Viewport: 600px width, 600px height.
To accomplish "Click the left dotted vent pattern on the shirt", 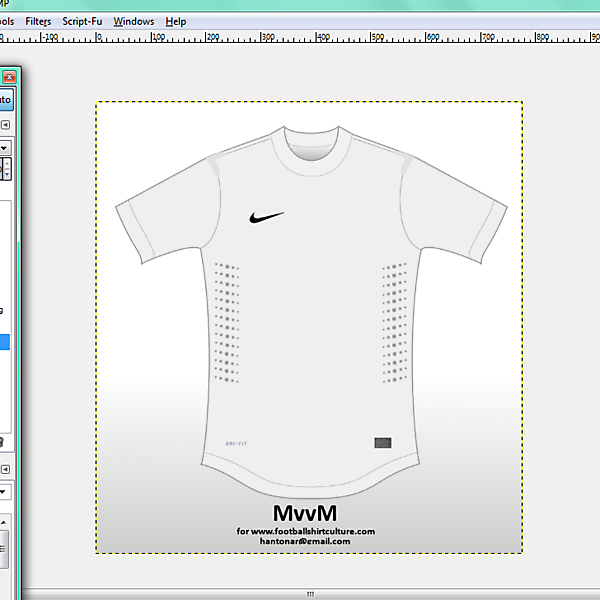I will coord(227,322).
